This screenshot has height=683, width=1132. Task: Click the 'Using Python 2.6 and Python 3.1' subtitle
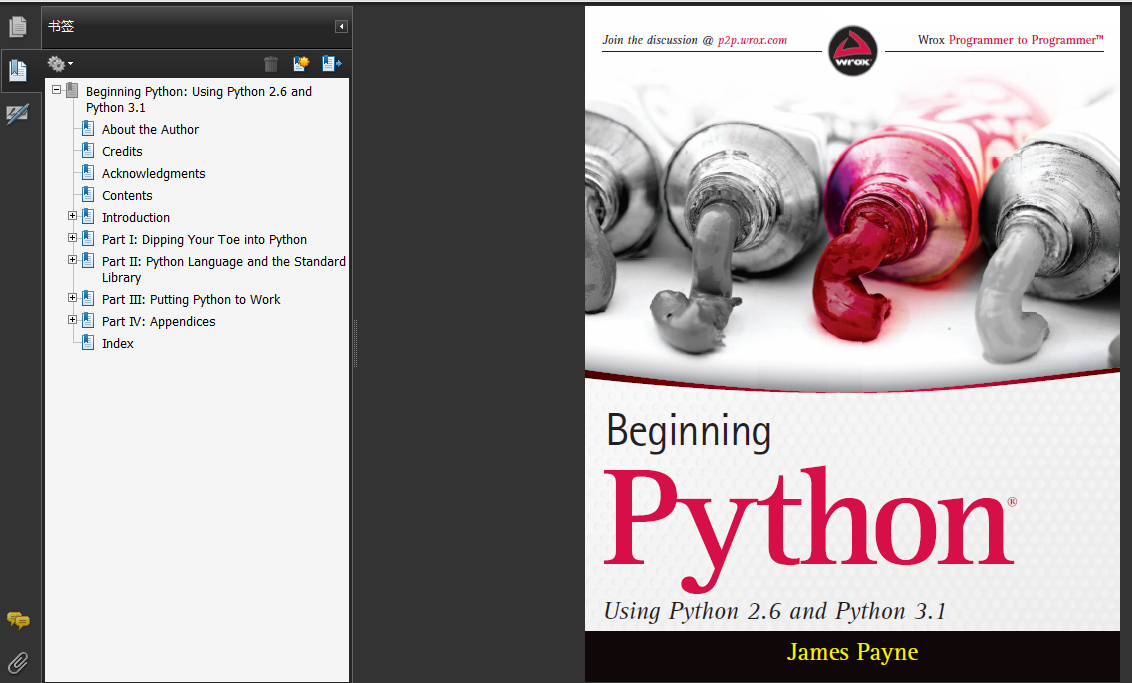click(x=775, y=612)
